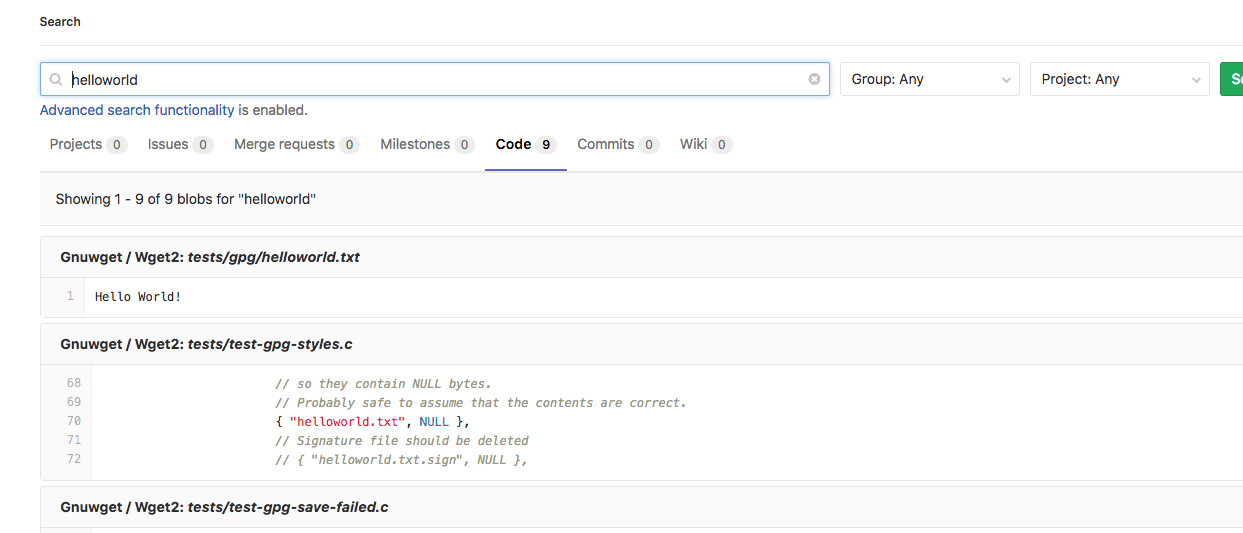Open the Advanced search functionality link

coord(137,110)
